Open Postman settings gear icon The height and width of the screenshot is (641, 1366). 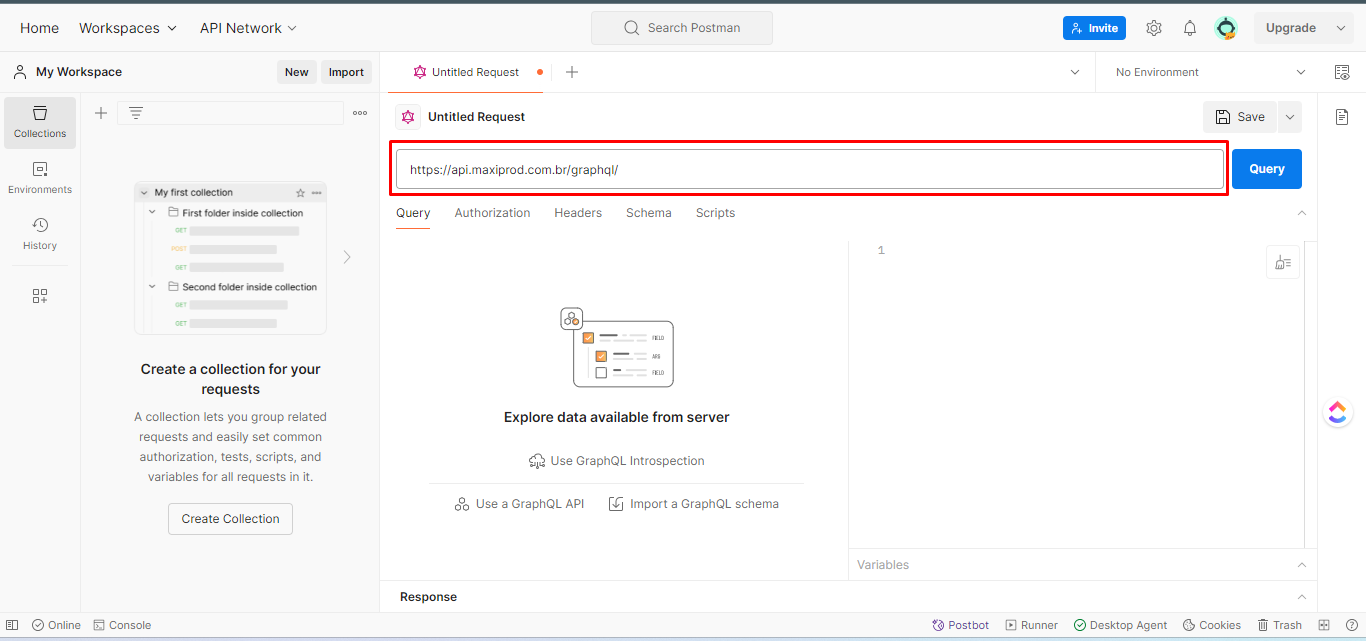click(x=1154, y=28)
